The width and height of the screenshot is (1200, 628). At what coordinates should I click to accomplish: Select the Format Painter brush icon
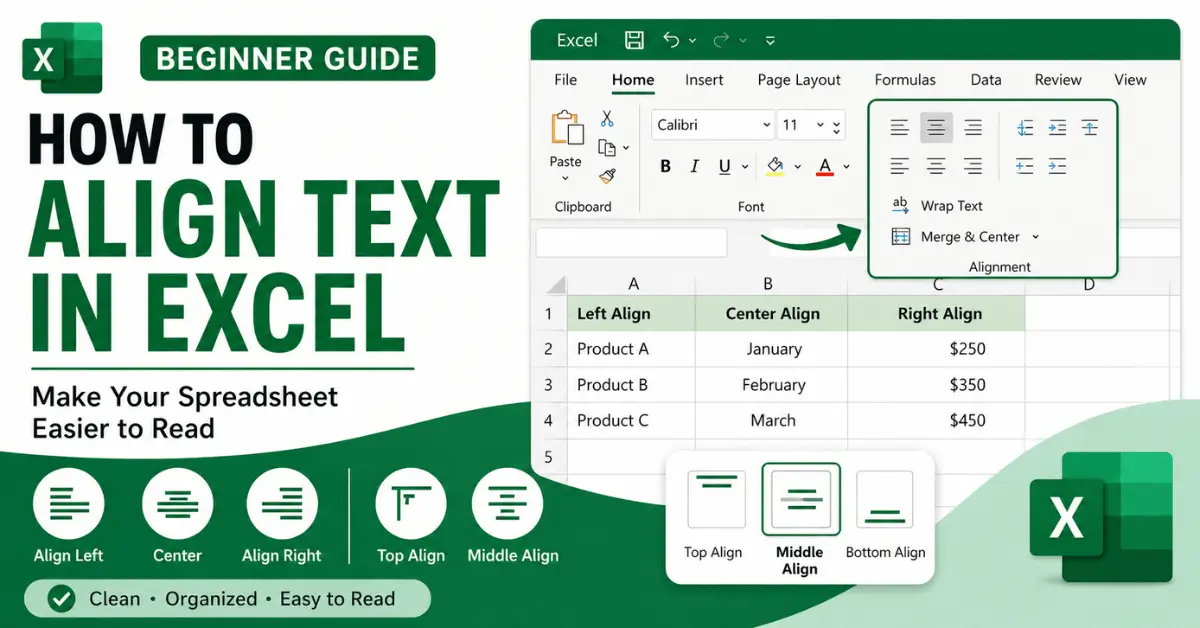coord(607,176)
